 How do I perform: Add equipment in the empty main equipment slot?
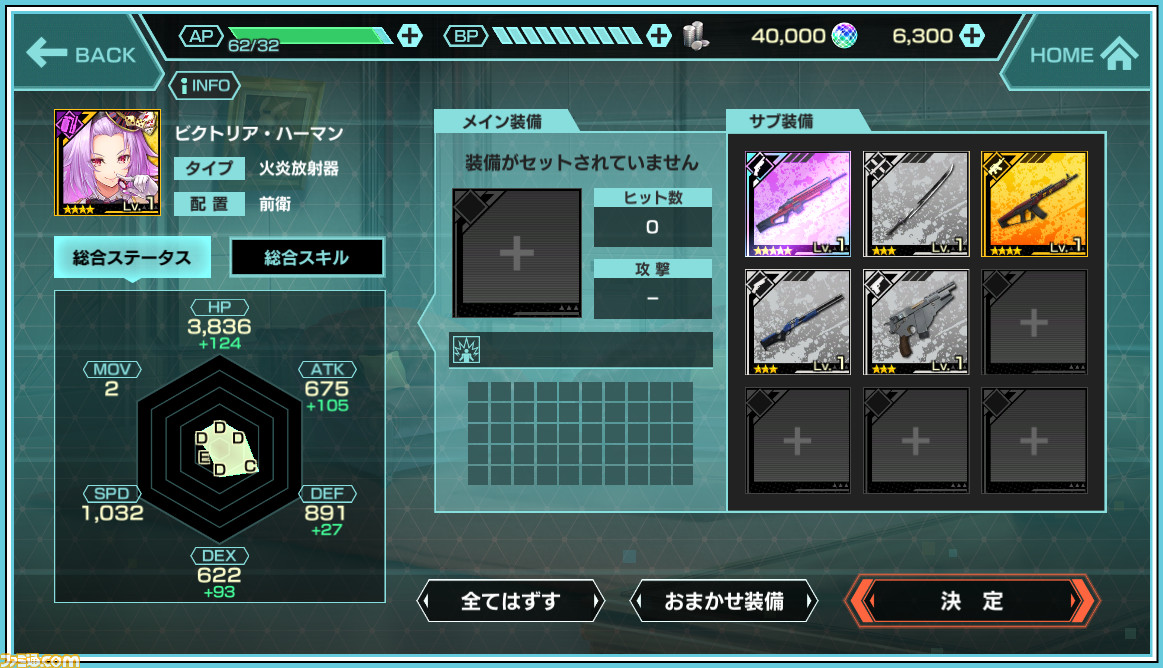(517, 253)
